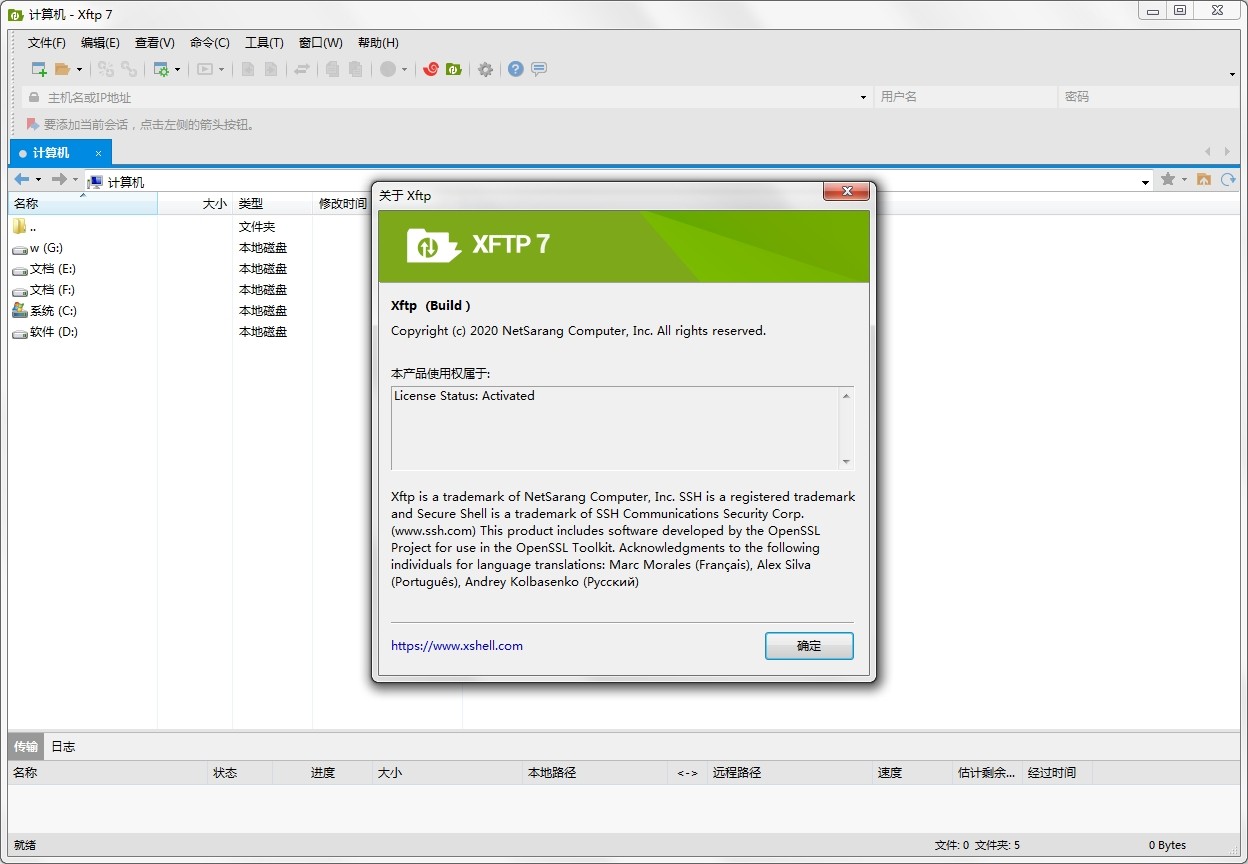Screen dimensions: 1248x864
Task: Open the 窗口(W) menu
Action: [320, 43]
